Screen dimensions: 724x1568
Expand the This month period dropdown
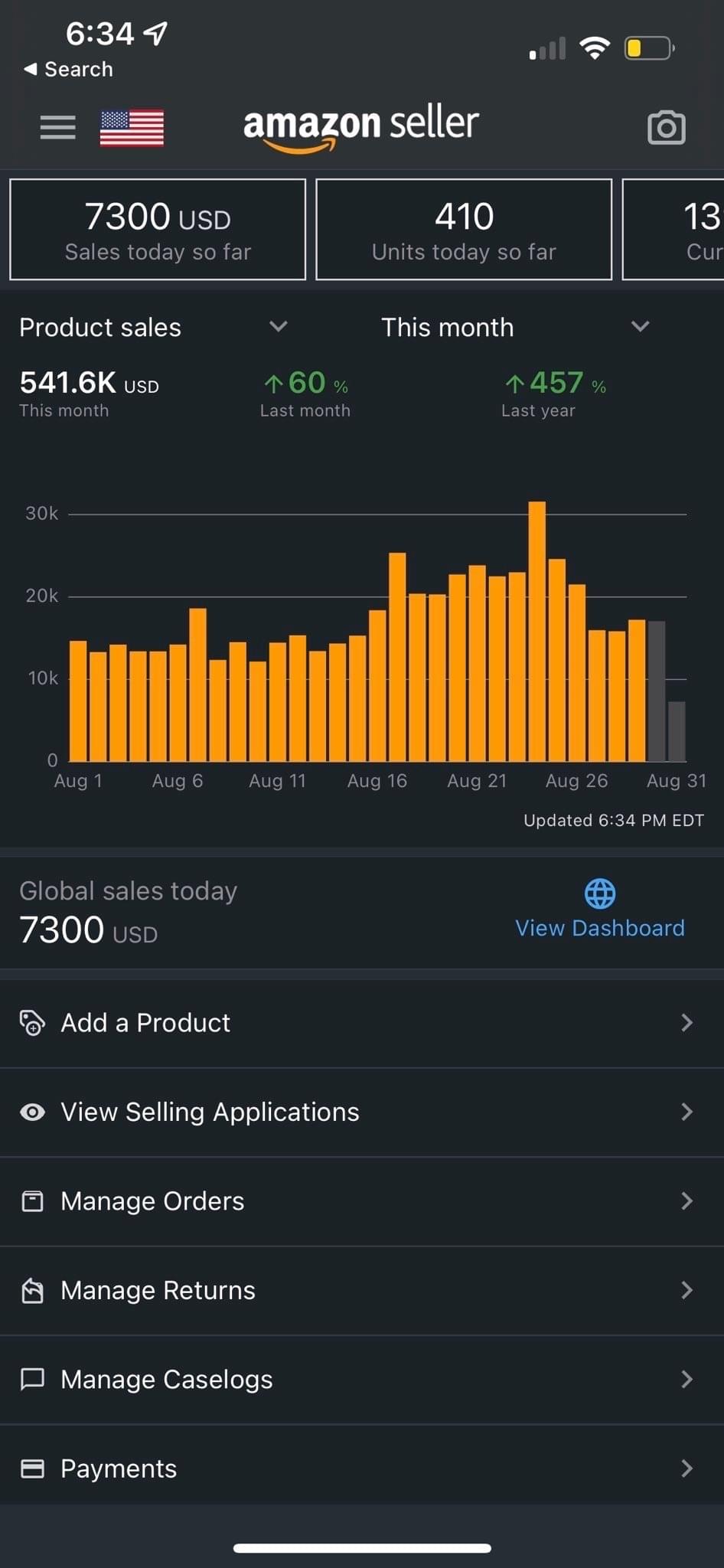[640, 327]
